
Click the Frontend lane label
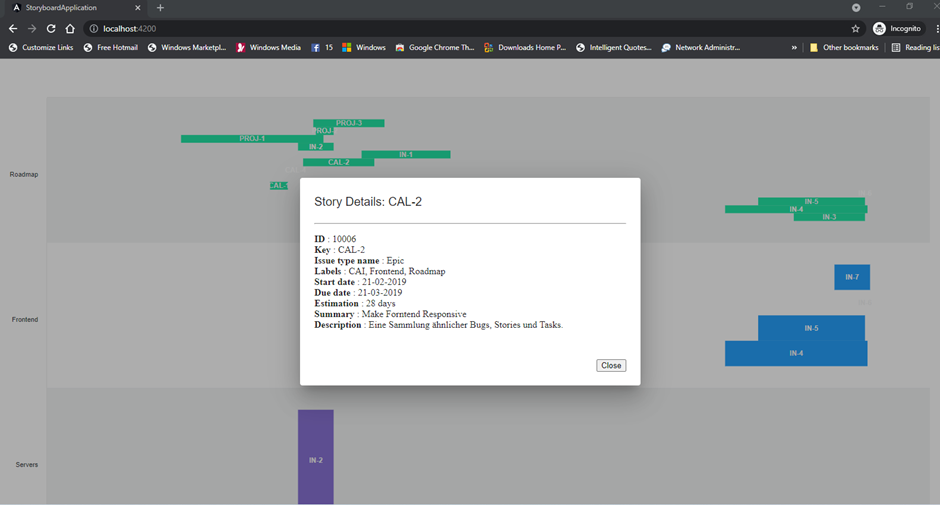(25, 320)
